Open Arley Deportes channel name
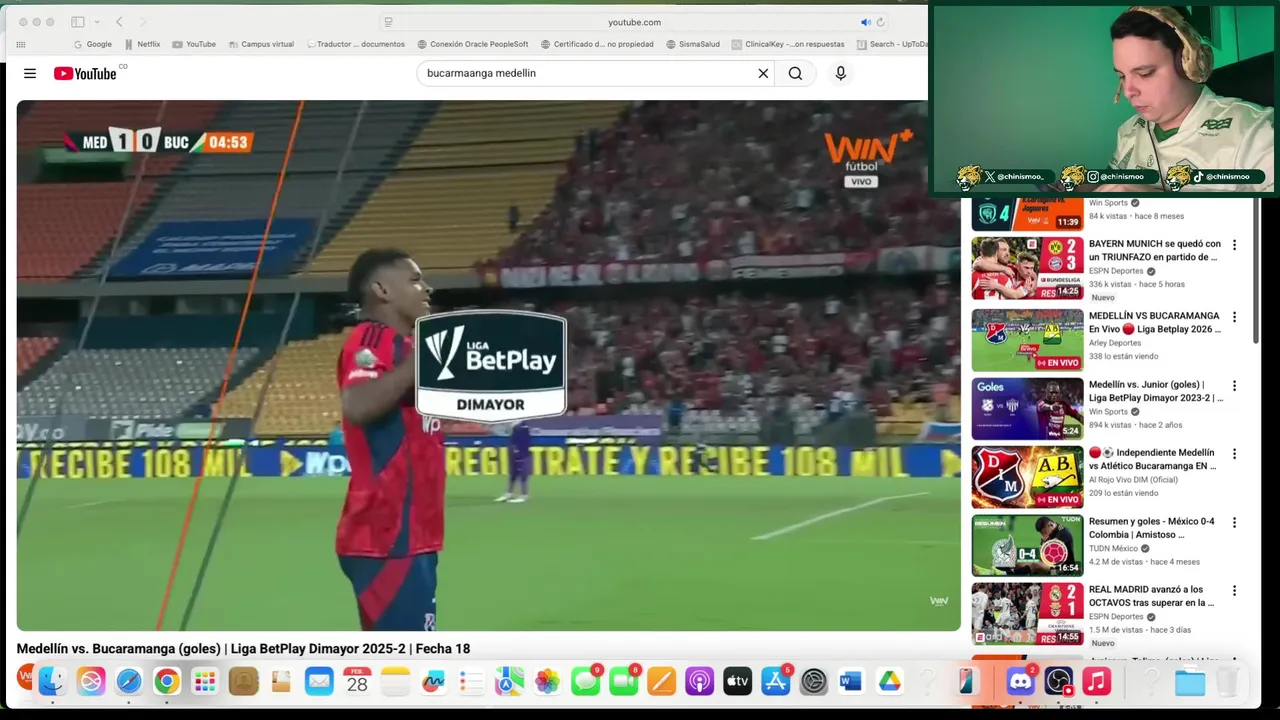This screenshot has height=720, width=1280. (x=1115, y=343)
